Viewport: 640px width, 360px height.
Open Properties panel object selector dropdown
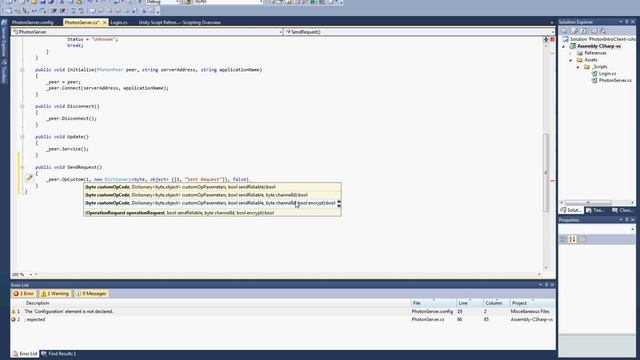(633, 229)
